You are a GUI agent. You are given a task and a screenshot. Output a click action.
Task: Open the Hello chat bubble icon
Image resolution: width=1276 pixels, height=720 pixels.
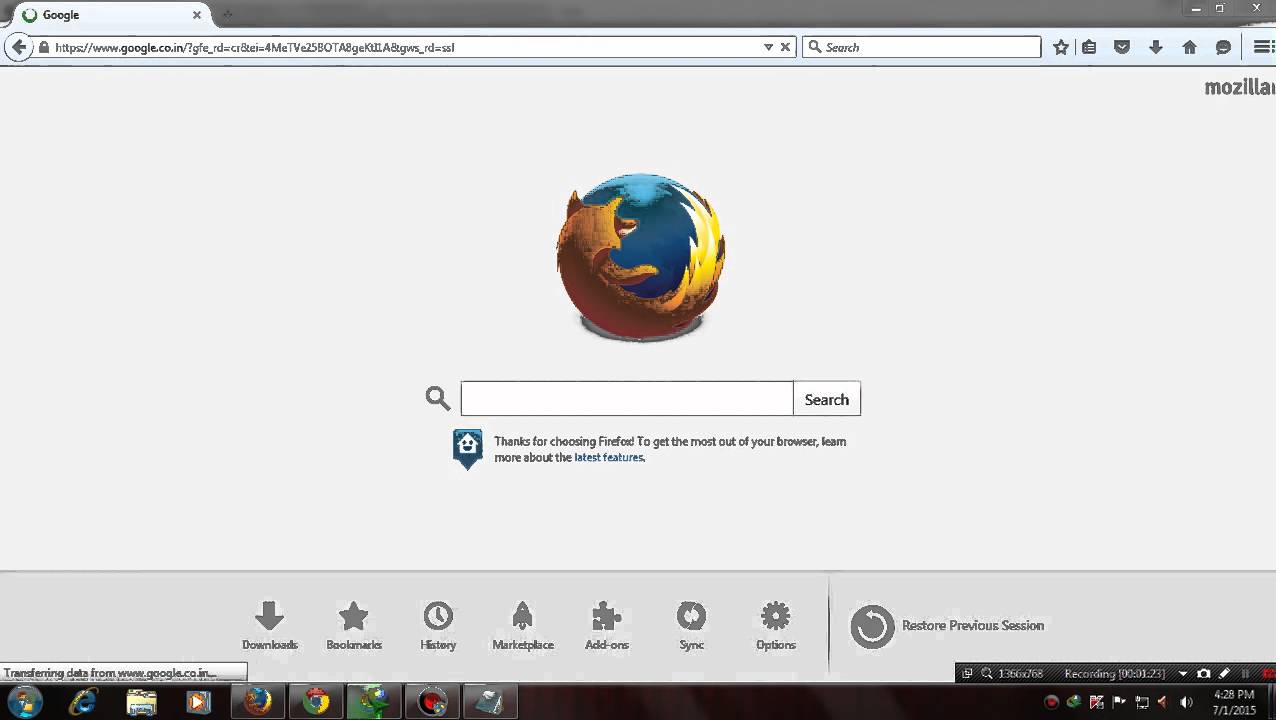(1222, 47)
